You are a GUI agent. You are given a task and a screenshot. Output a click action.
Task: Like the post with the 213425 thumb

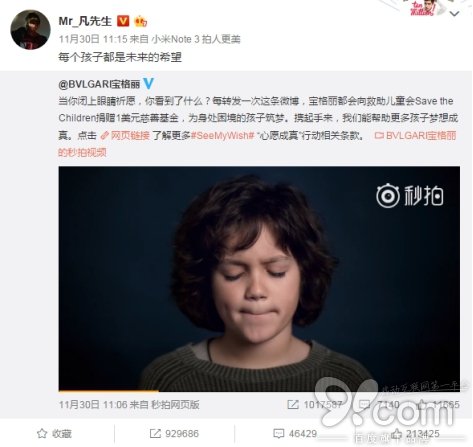pos(415,434)
